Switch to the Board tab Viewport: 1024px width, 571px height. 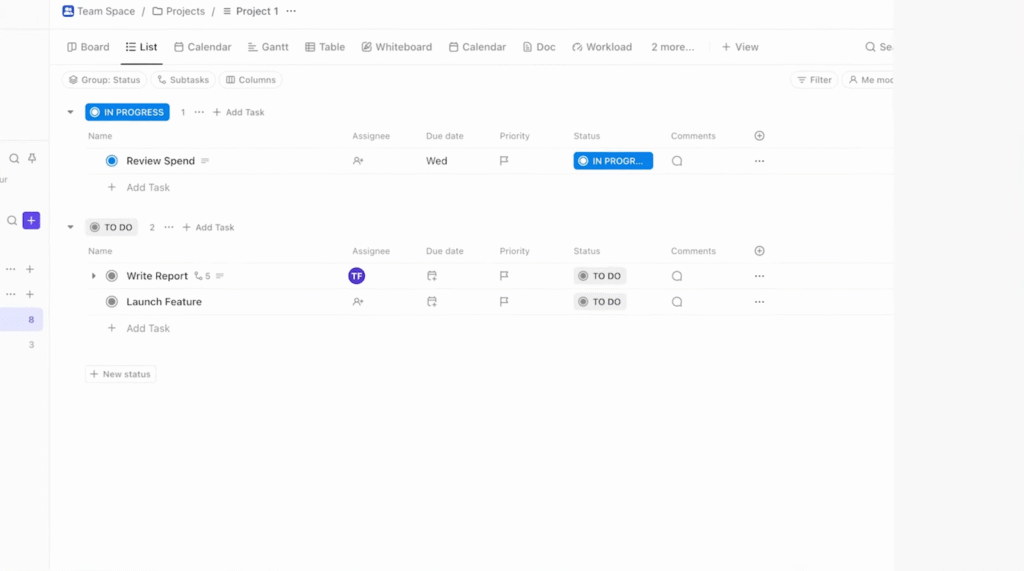click(x=88, y=47)
